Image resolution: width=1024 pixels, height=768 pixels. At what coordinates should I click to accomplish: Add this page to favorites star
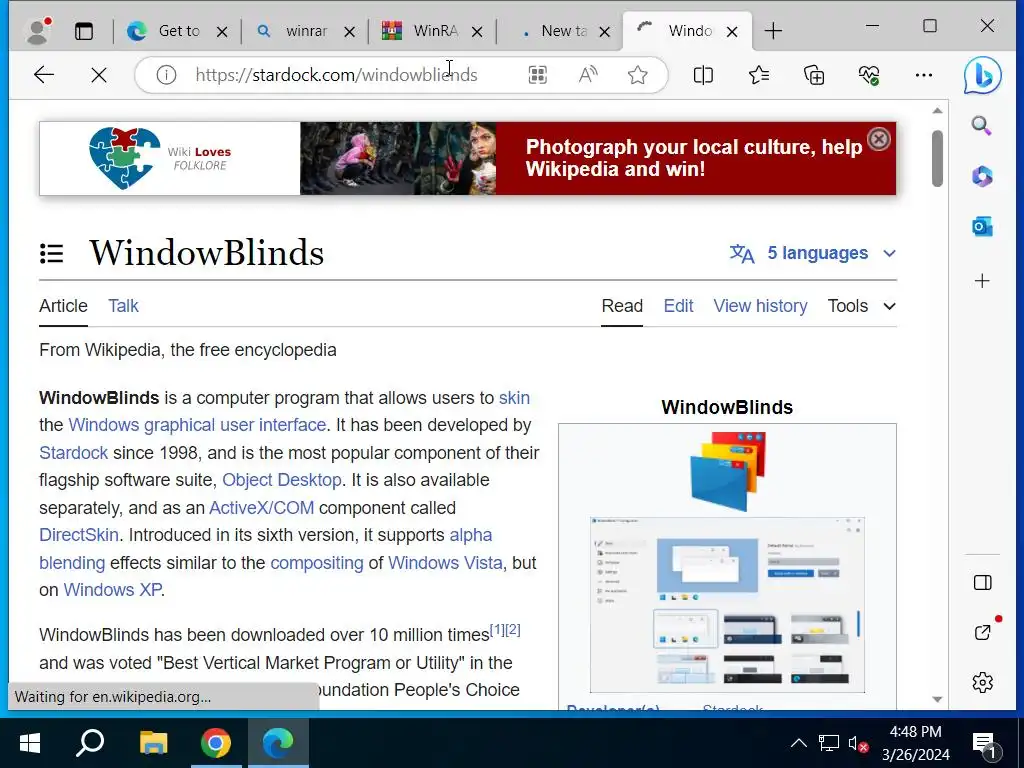coord(637,75)
